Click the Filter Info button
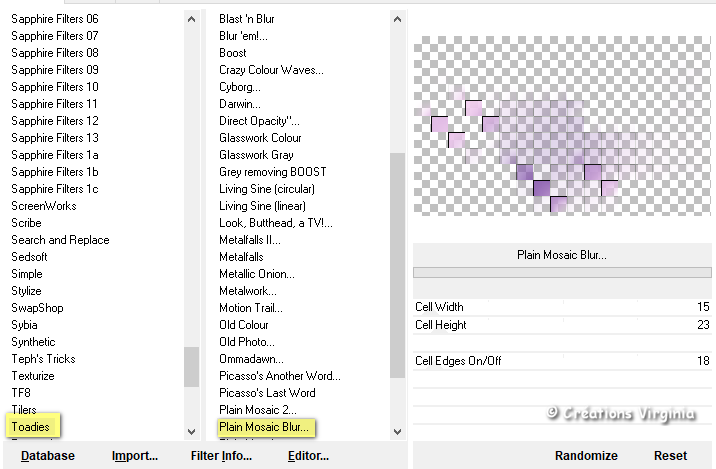716x469 pixels. [221, 456]
